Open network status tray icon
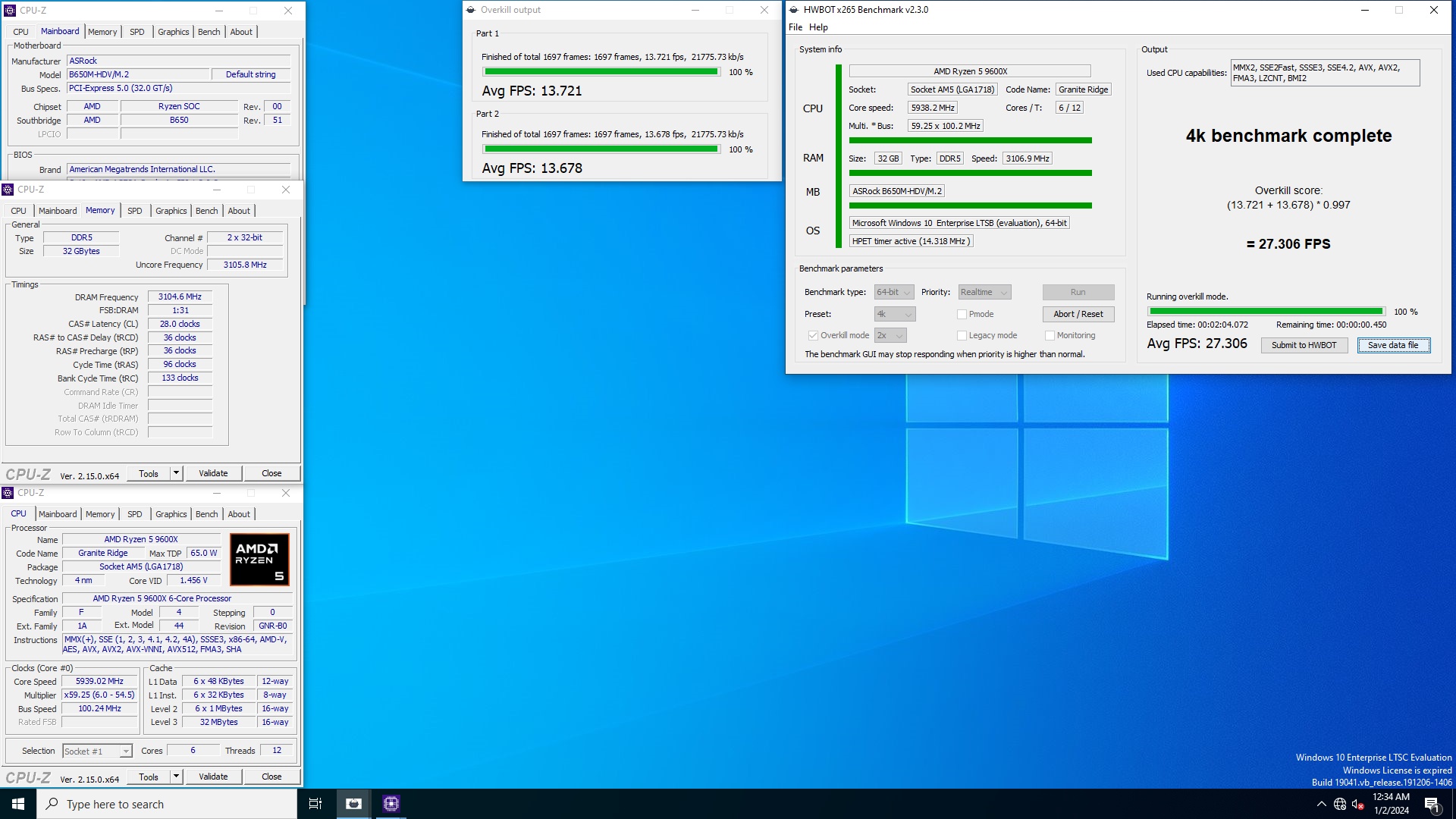1456x819 pixels. point(1340,804)
